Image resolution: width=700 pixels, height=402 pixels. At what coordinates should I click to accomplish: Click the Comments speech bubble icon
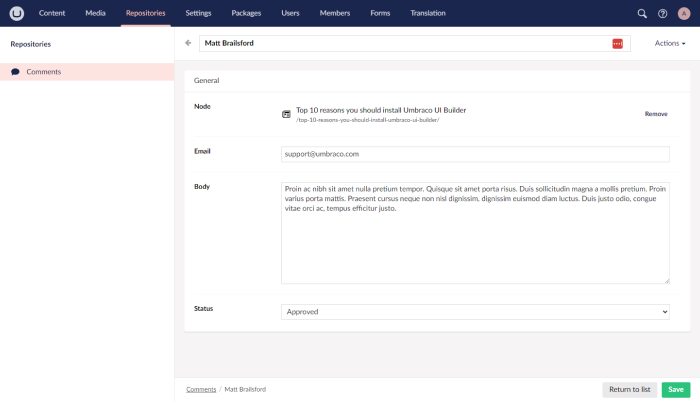coord(15,72)
